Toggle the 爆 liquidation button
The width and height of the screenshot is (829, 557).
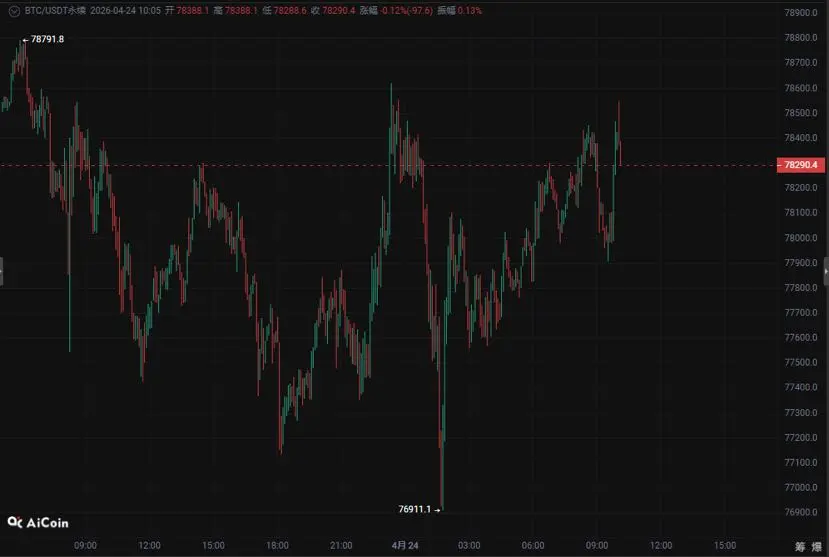tap(817, 547)
